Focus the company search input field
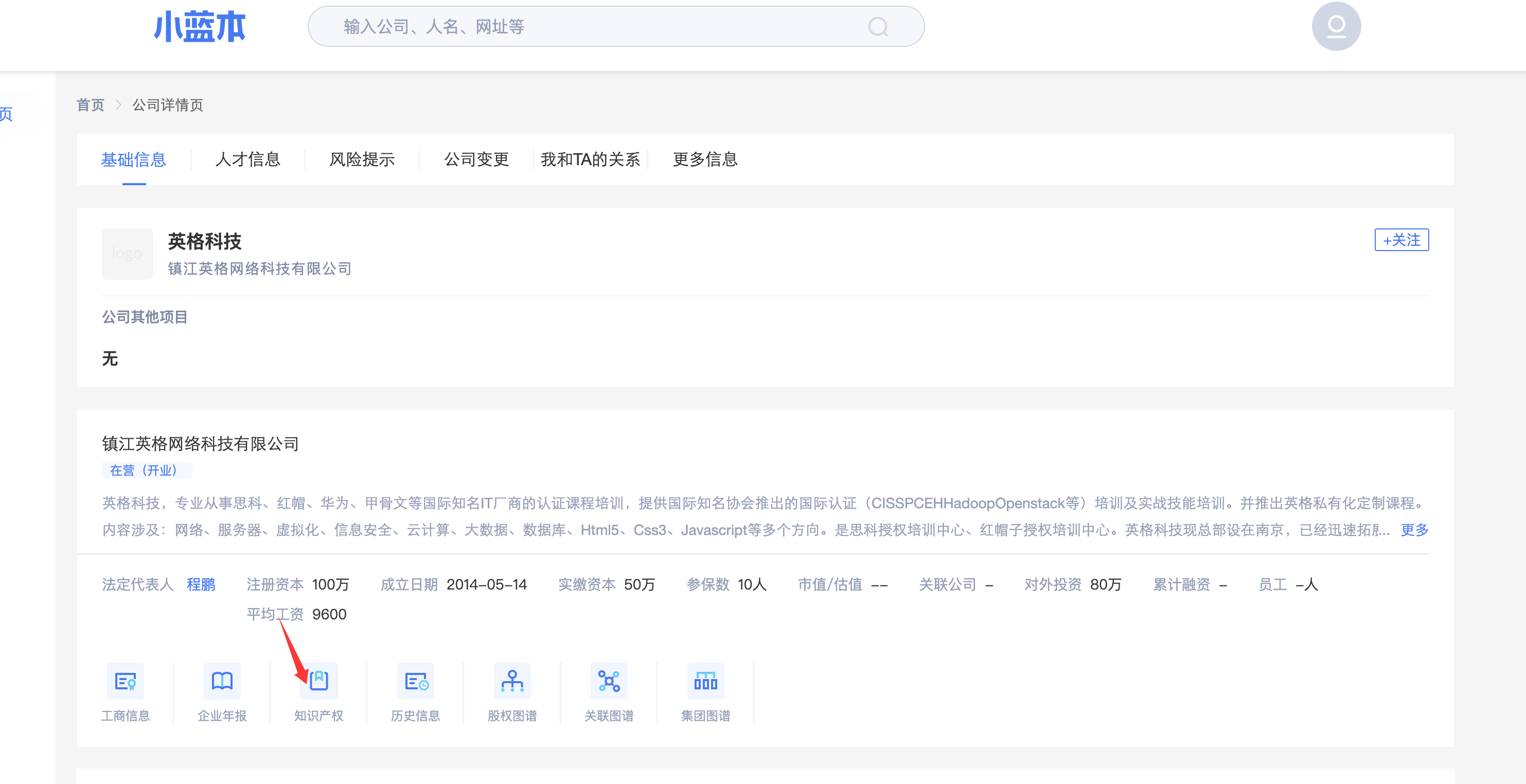The width and height of the screenshot is (1526, 784). (x=592, y=27)
